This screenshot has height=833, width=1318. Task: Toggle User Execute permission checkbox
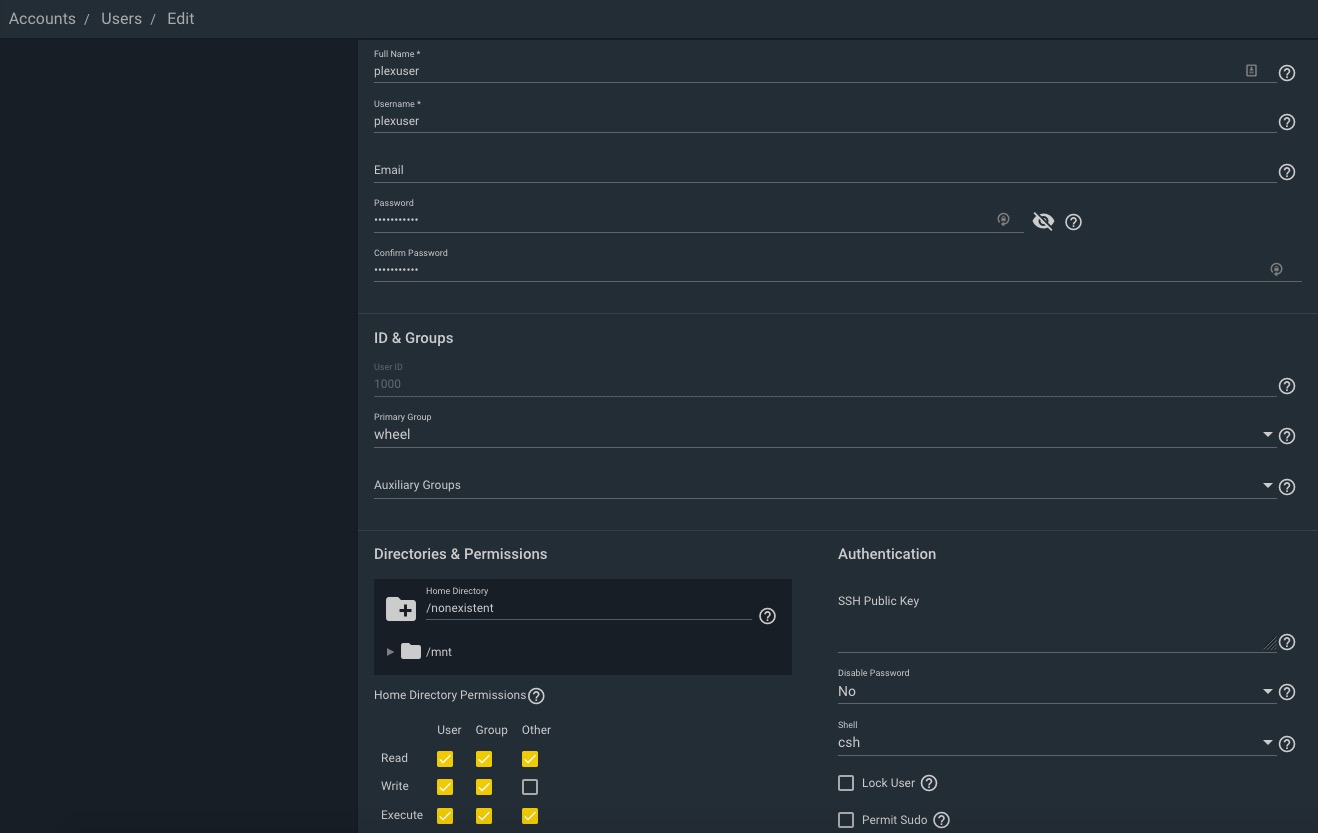[x=445, y=816]
